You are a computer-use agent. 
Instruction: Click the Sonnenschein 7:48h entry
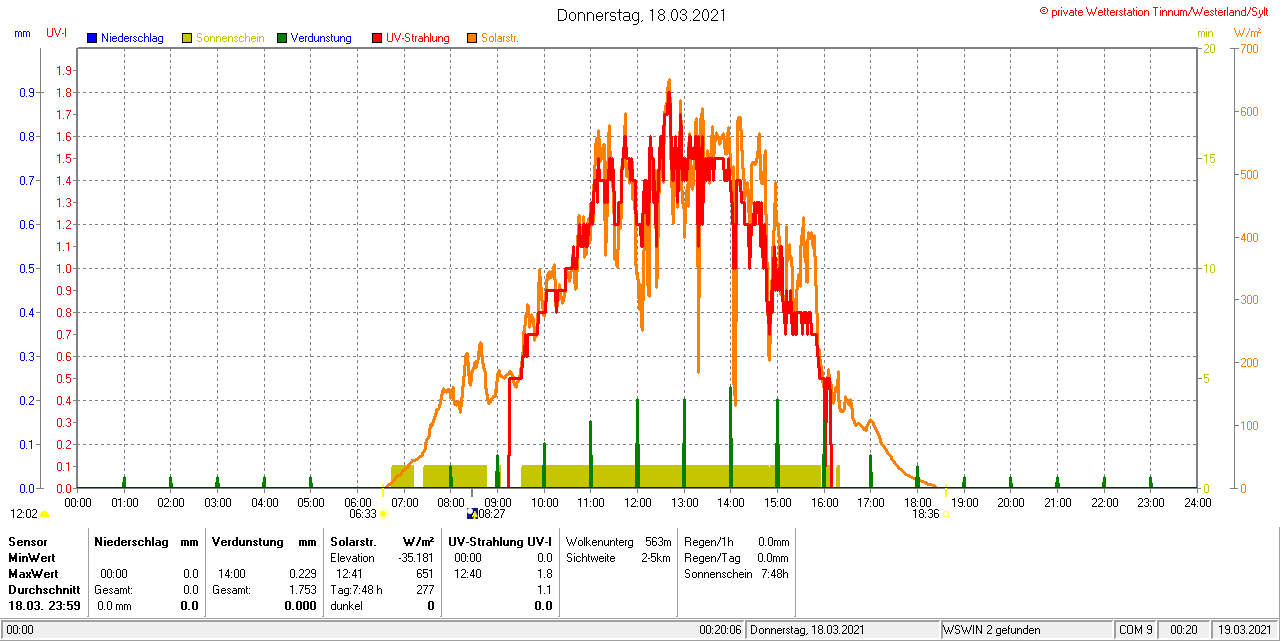737,574
